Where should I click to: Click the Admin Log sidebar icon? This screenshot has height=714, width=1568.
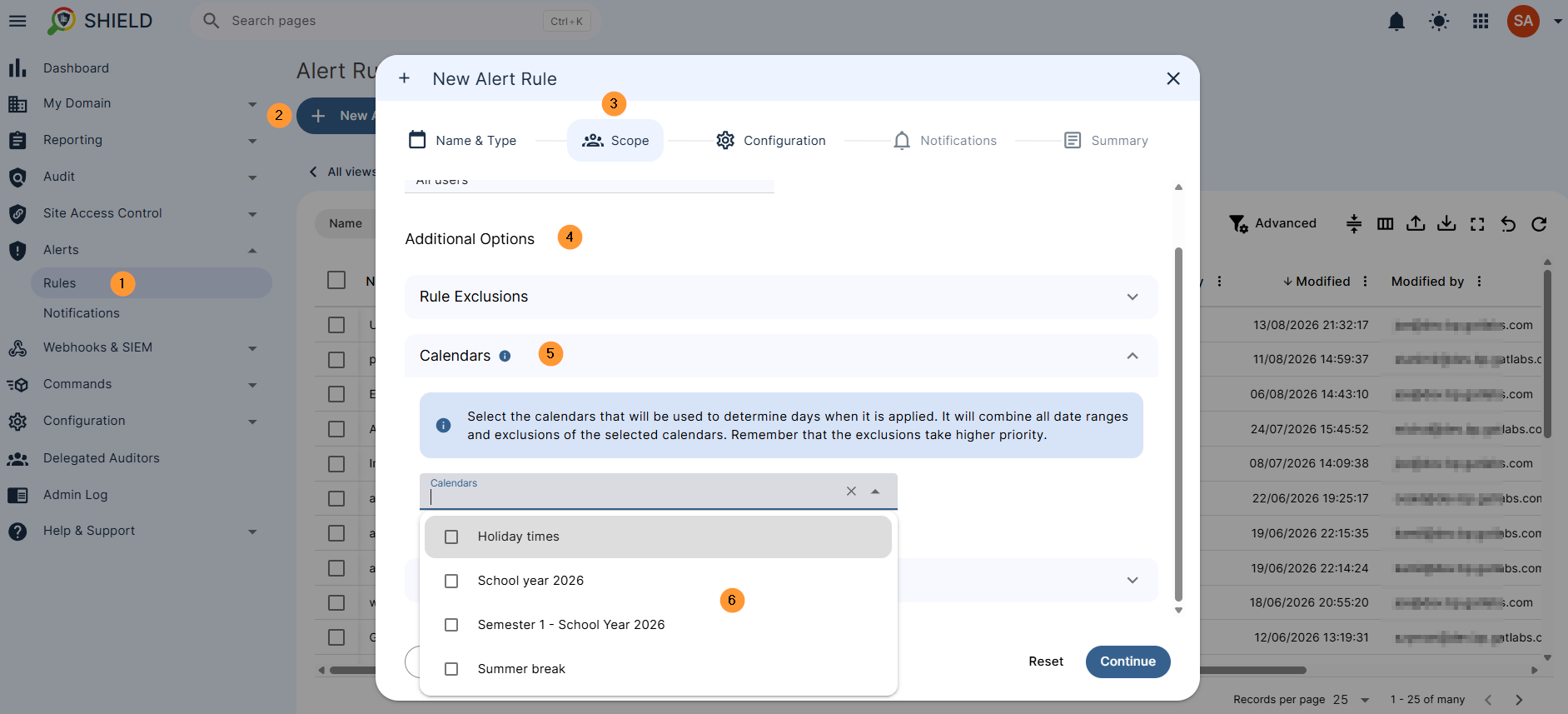coord(17,495)
